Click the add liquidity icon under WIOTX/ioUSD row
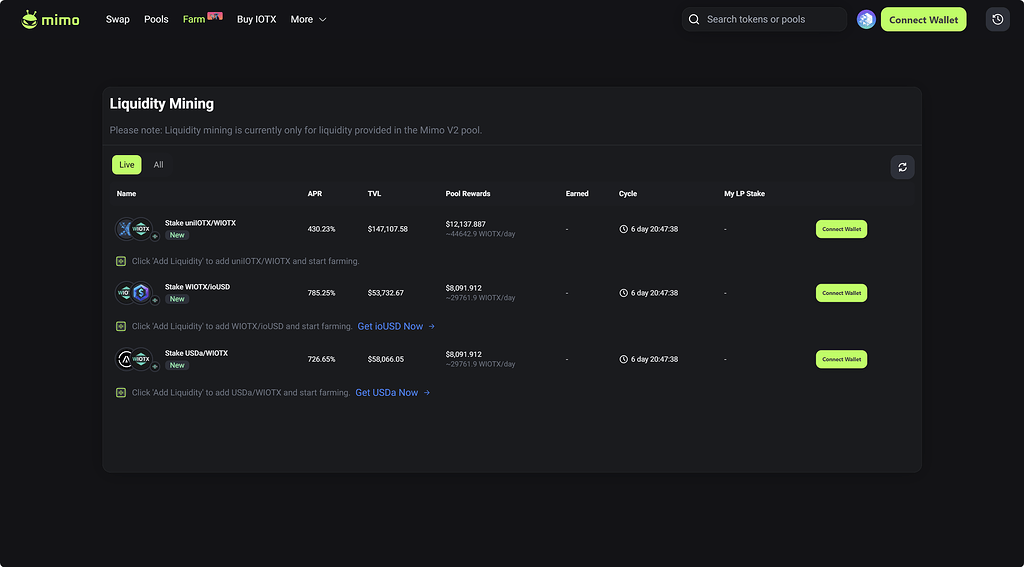 121,326
